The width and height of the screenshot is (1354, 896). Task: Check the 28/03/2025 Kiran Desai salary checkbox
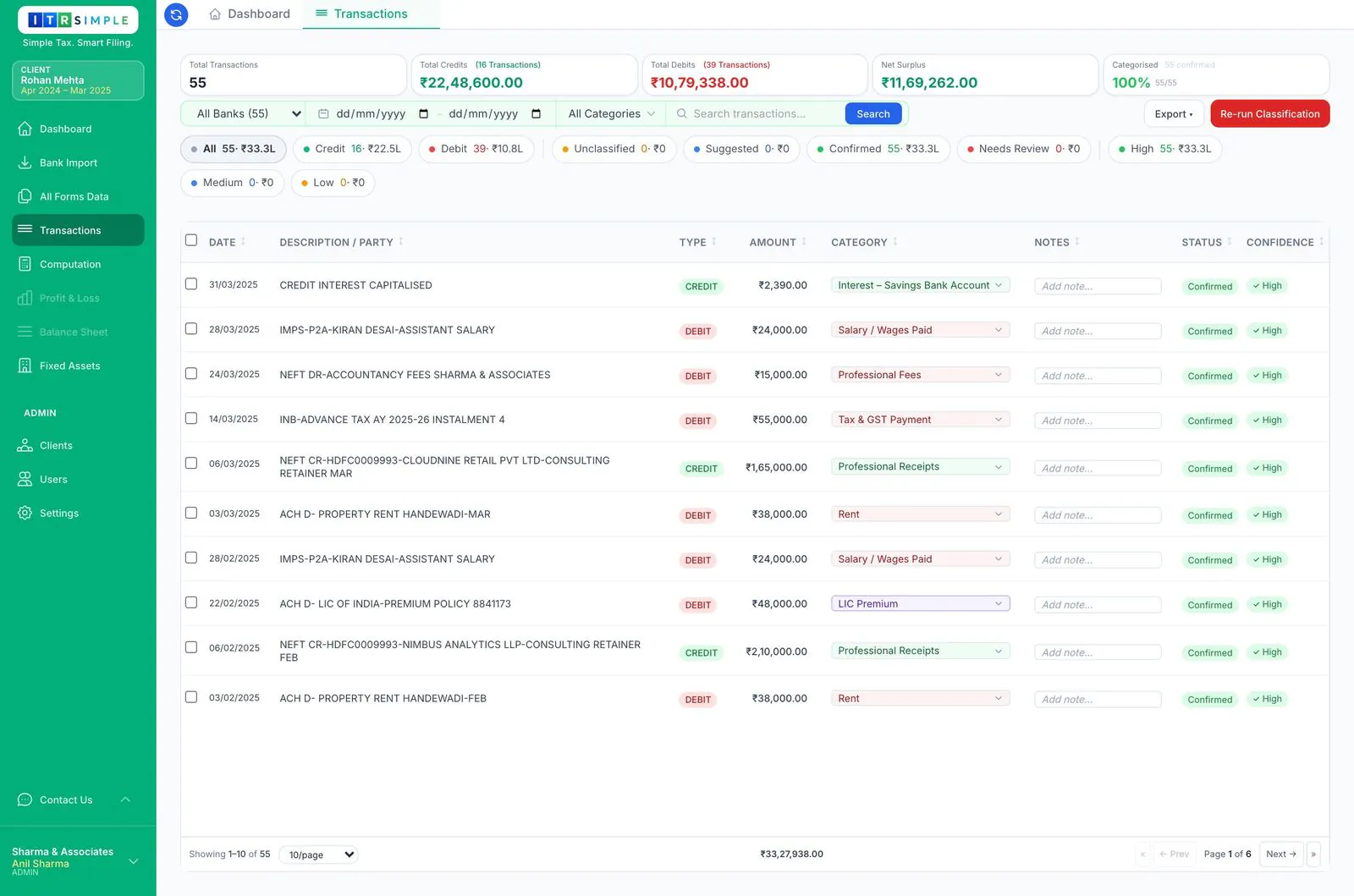pos(191,328)
